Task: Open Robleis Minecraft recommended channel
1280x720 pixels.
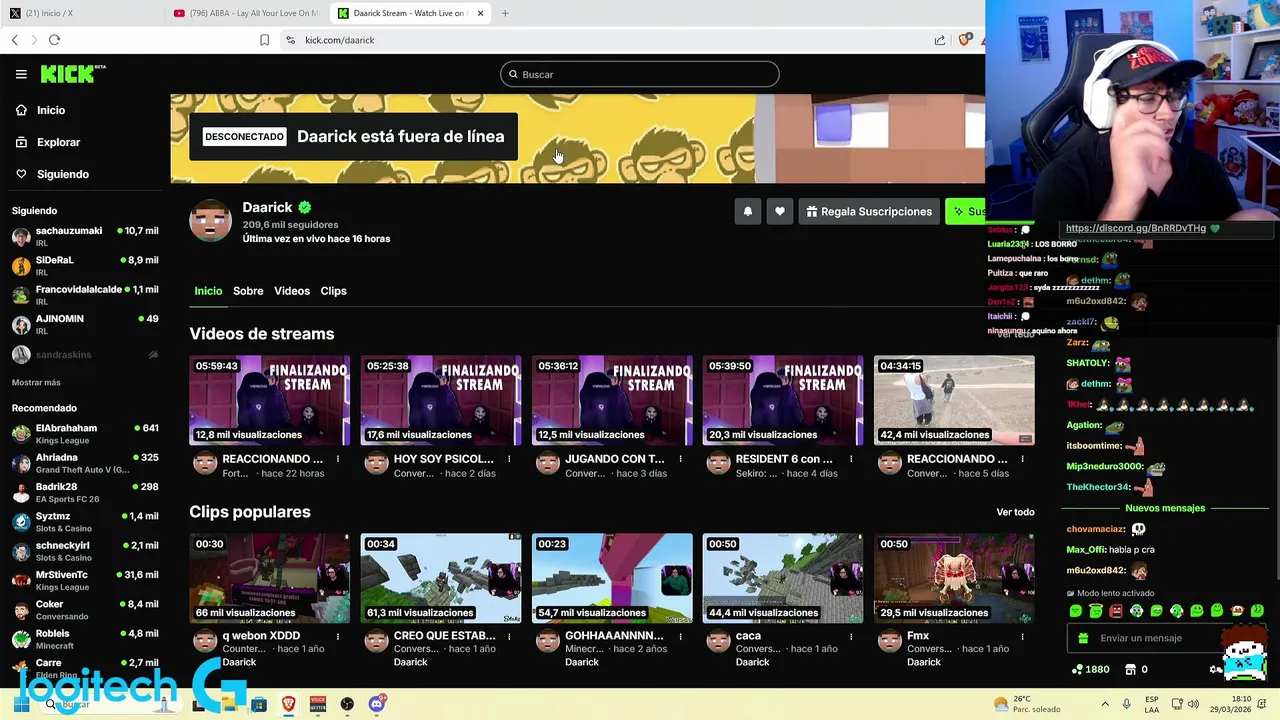Action: [x=85, y=639]
